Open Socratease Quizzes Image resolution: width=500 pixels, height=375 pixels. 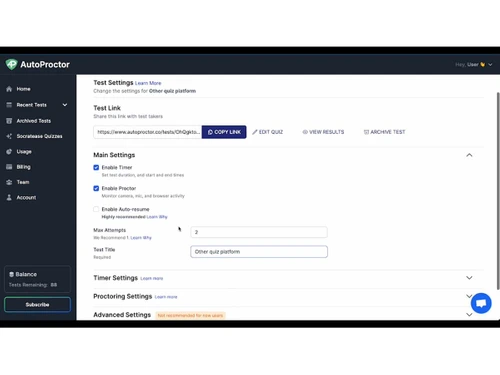tap(39, 136)
